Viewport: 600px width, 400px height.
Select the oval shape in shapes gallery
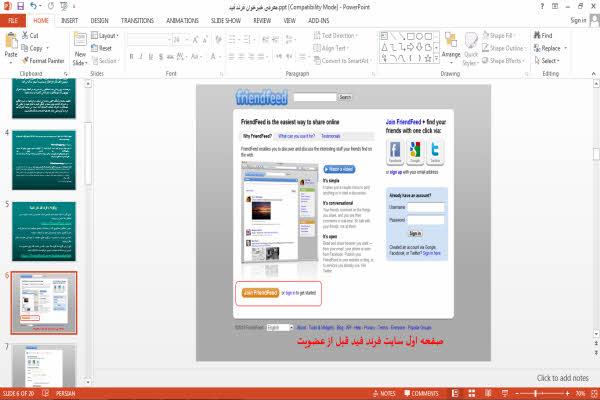coord(420,36)
